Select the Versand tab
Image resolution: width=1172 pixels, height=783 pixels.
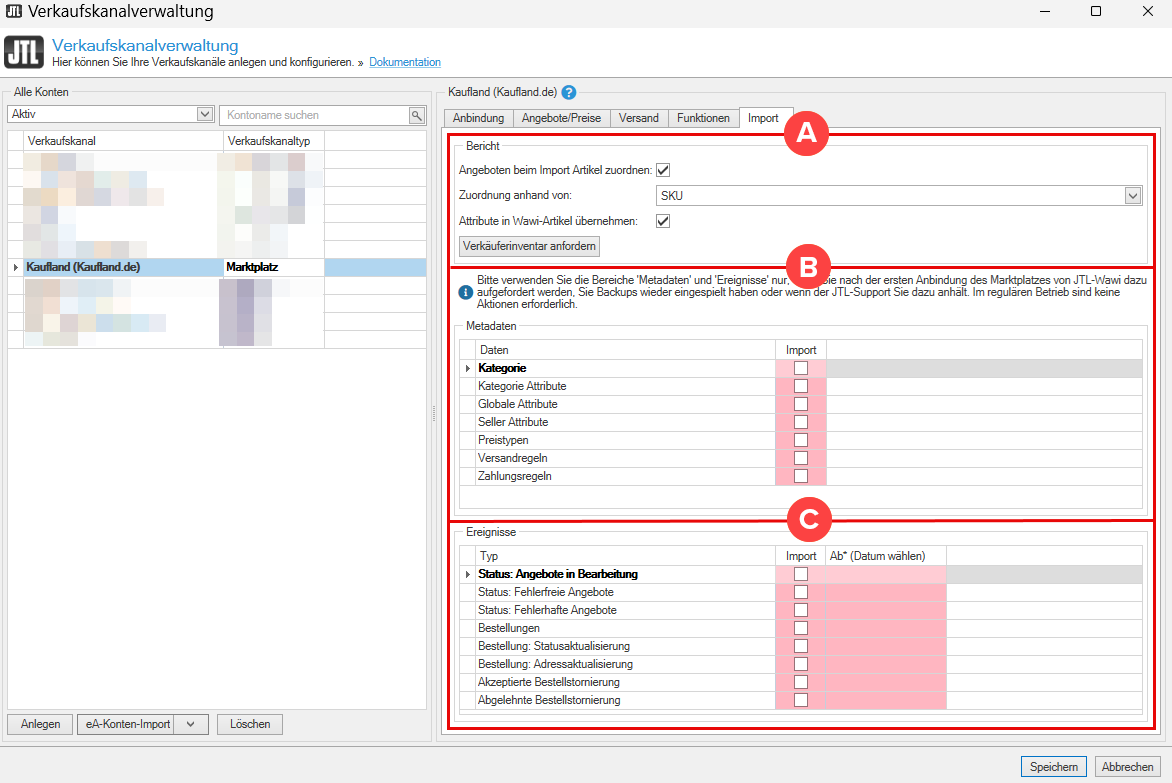638,118
